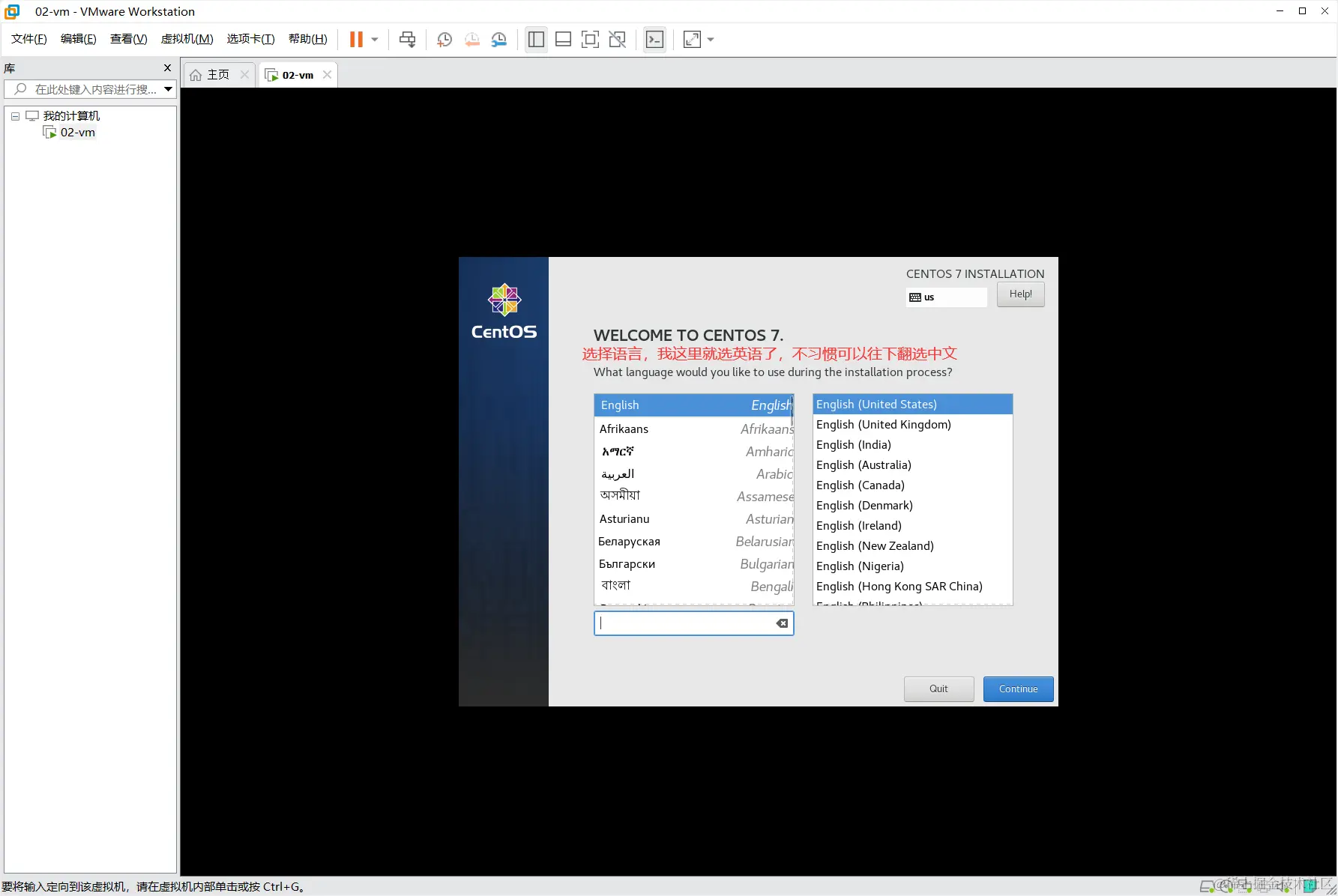Screen dimensions: 1338x896
Task: Choose English (Hong Kong SAR China) locale
Action: click(913, 587)
